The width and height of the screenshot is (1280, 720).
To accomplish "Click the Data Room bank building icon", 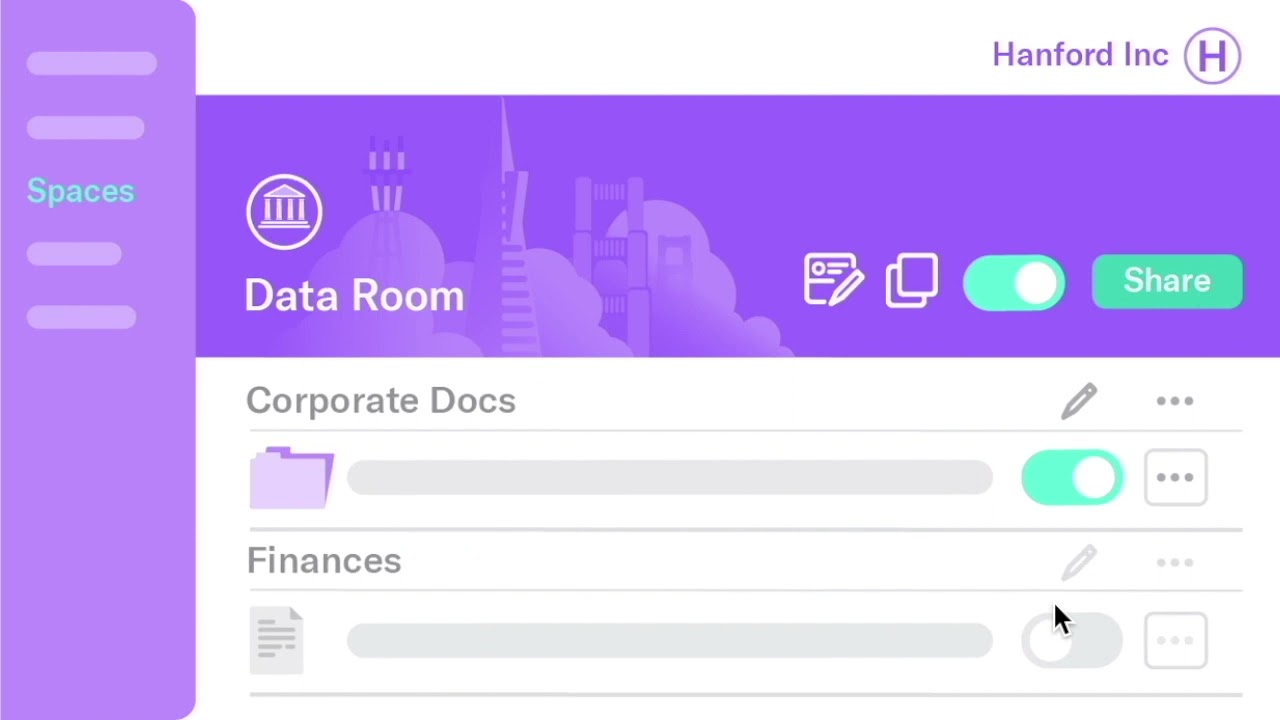I will [x=284, y=211].
